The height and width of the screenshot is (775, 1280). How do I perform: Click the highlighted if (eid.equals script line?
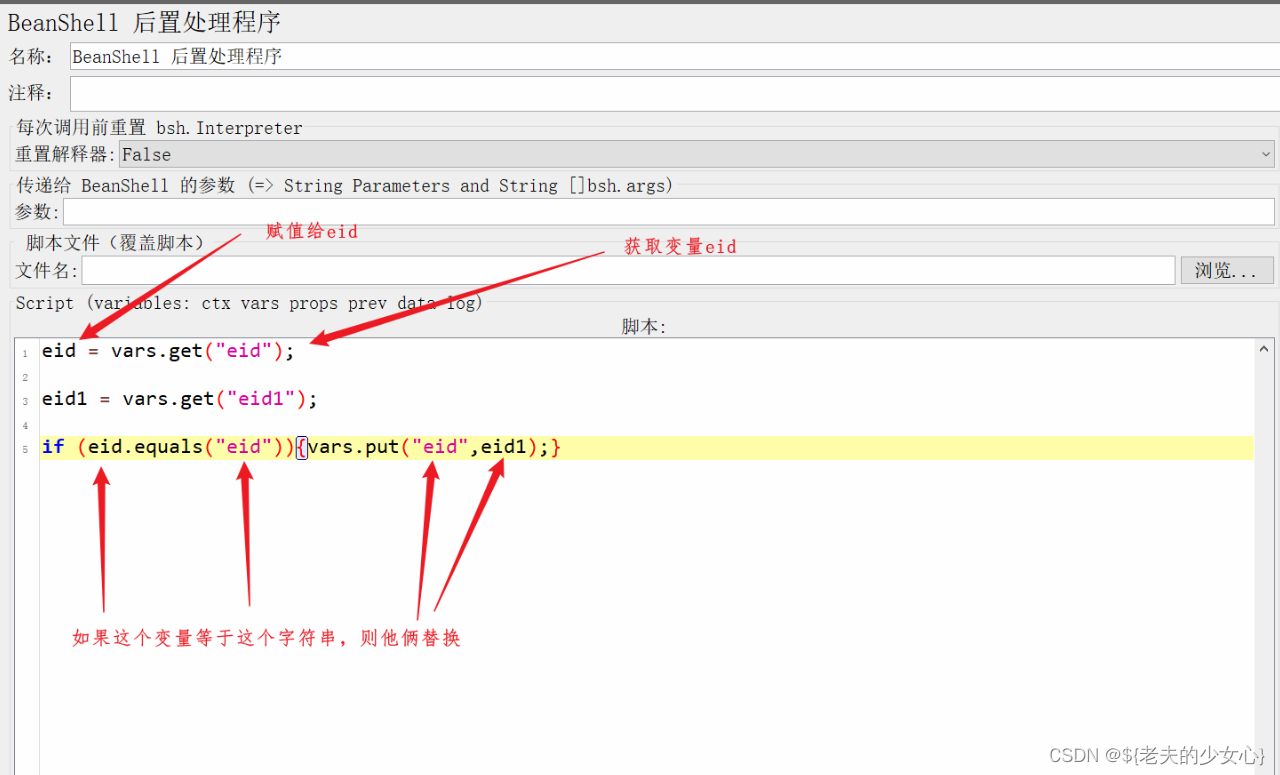click(647, 447)
